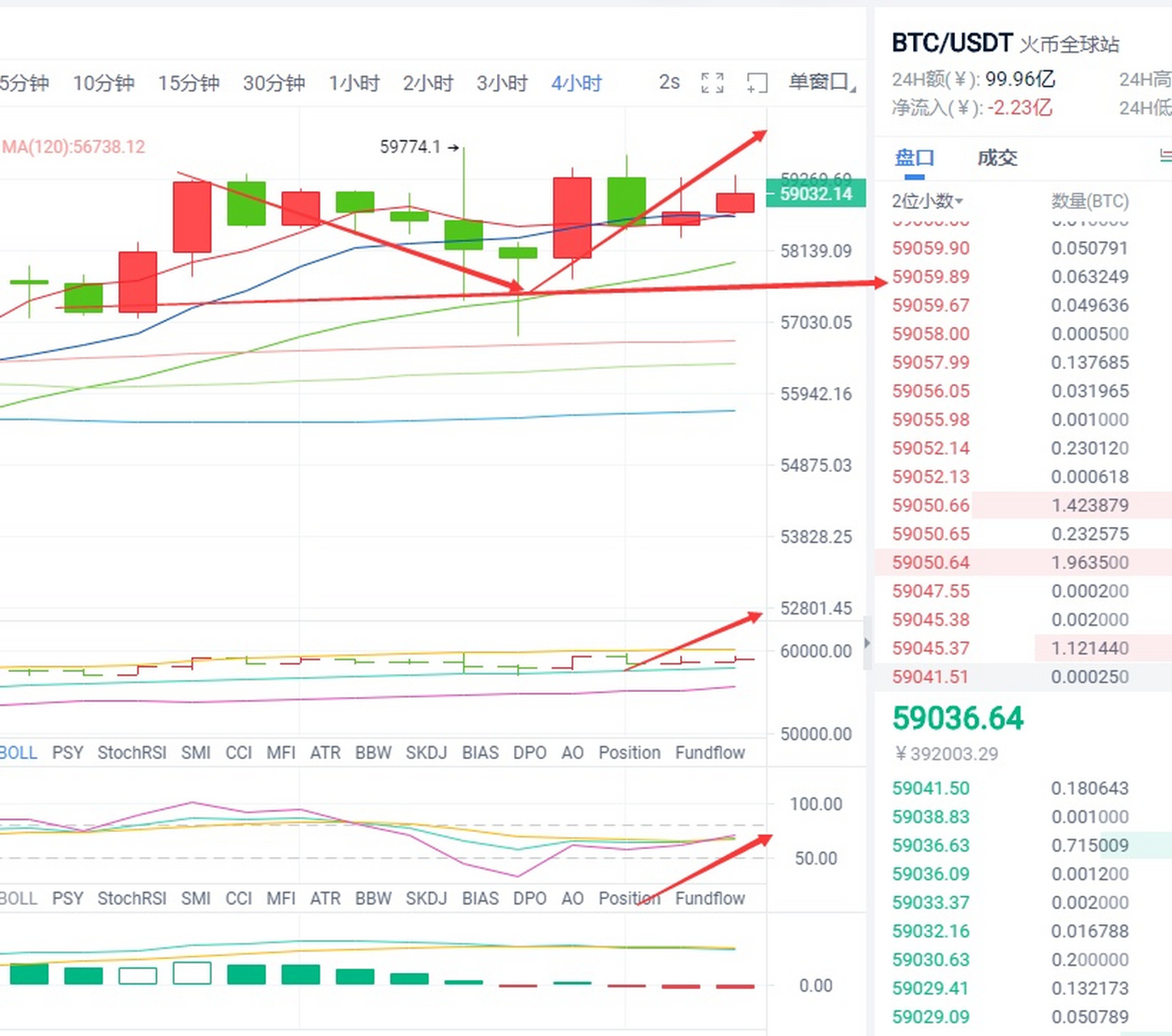Select the 2s refresh interval

669,83
